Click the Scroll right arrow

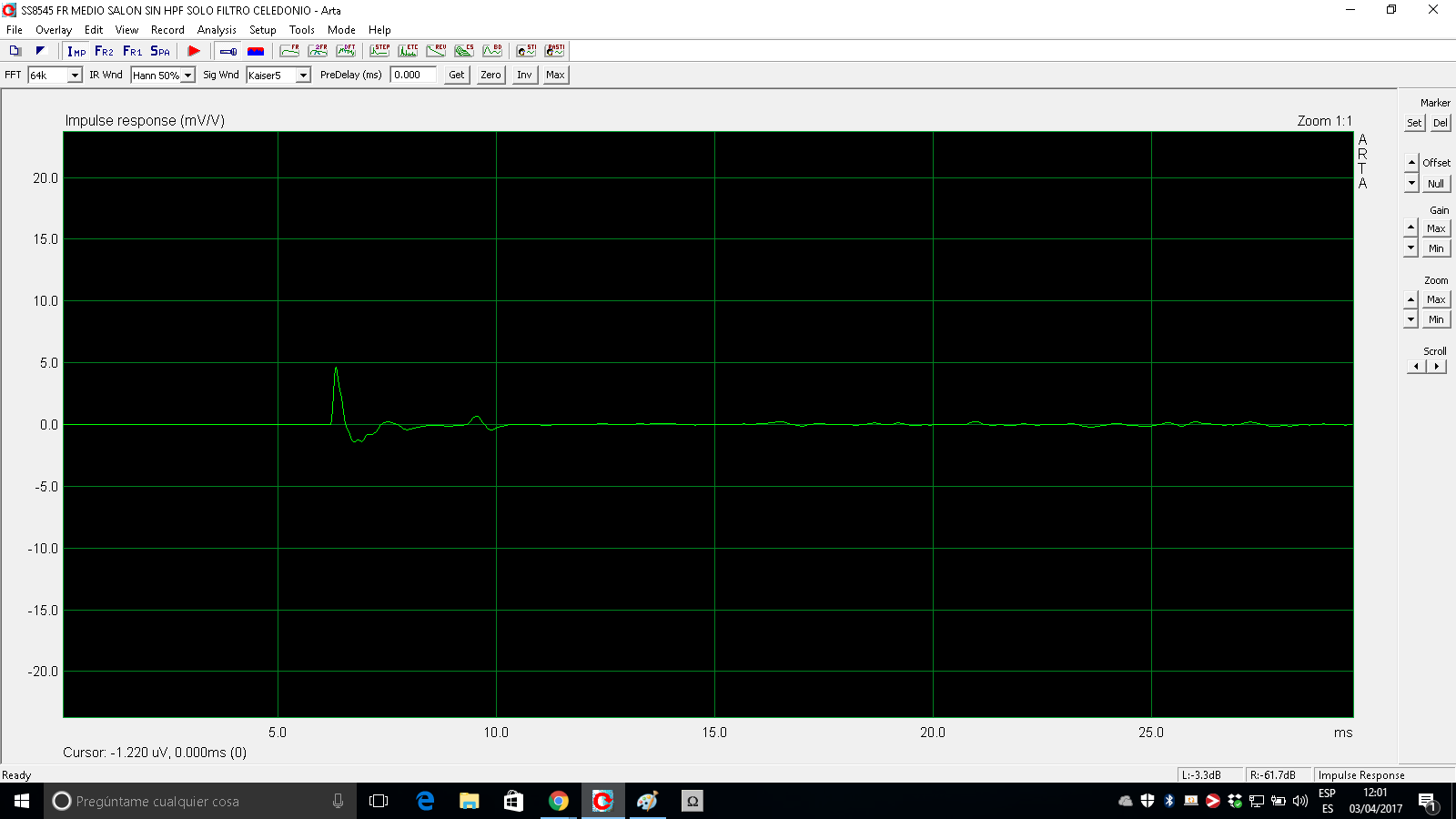[1437, 367]
